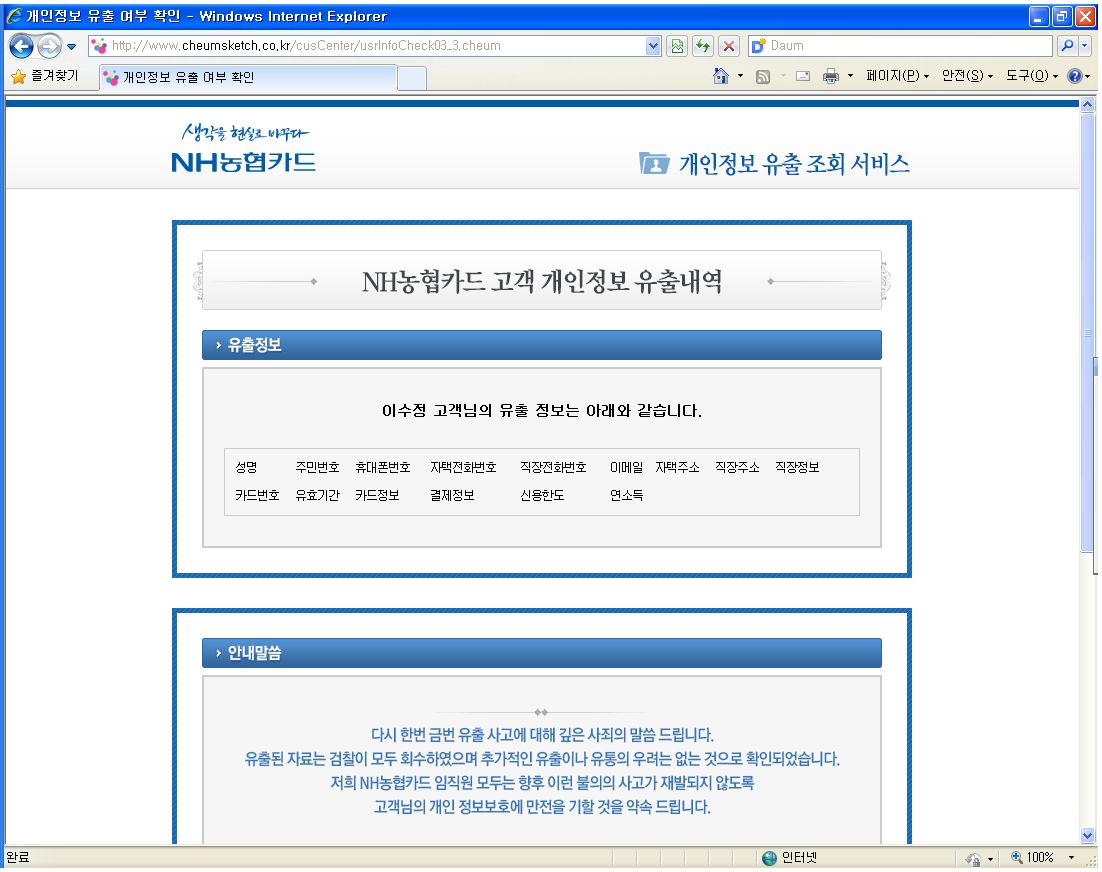Click the vertical scrollbar up arrow
1102x872 pixels.
click(x=1087, y=105)
